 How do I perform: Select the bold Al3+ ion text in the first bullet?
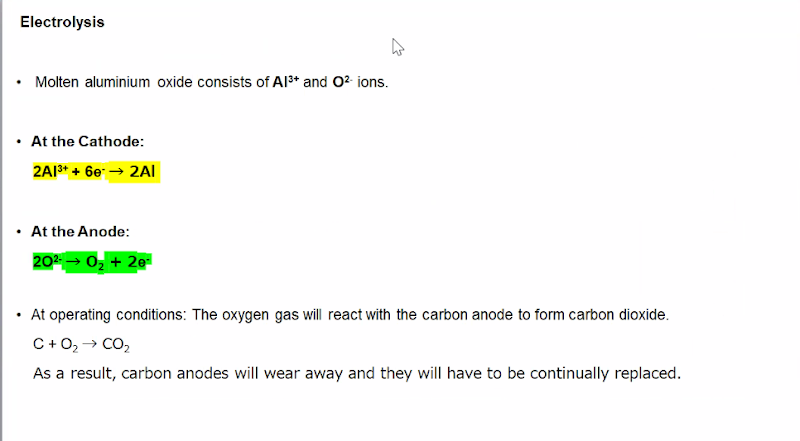285,82
